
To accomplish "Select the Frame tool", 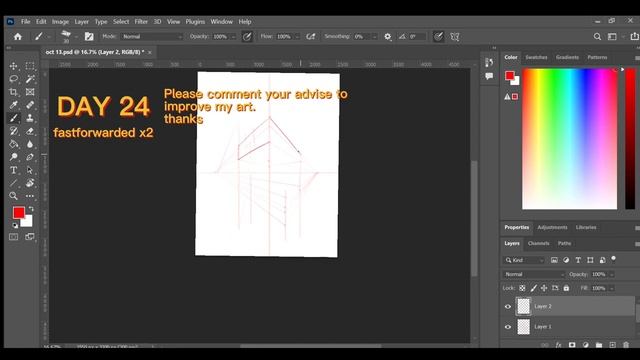I will point(30,92).
